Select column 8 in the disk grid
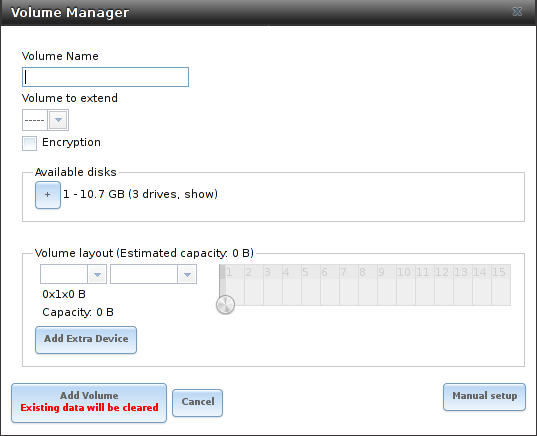This screenshot has height=436, width=537. pos(368,285)
